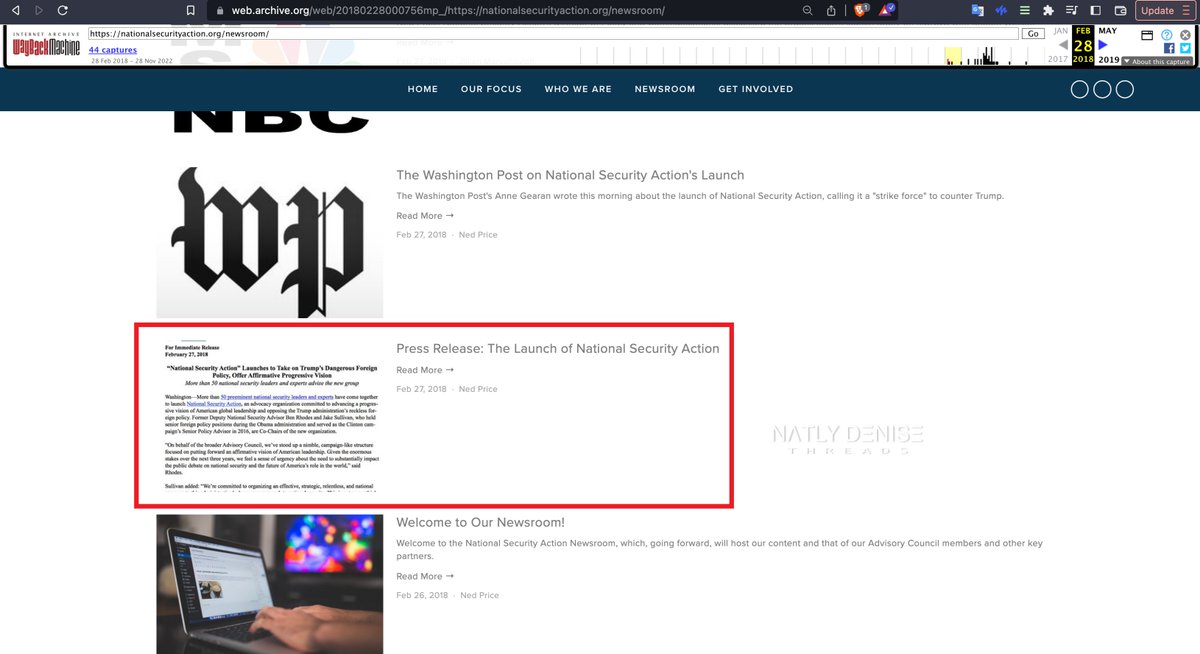The image size is (1200, 654).
Task: Open the laptop photo newsroom thumbnail
Action: (x=270, y=584)
